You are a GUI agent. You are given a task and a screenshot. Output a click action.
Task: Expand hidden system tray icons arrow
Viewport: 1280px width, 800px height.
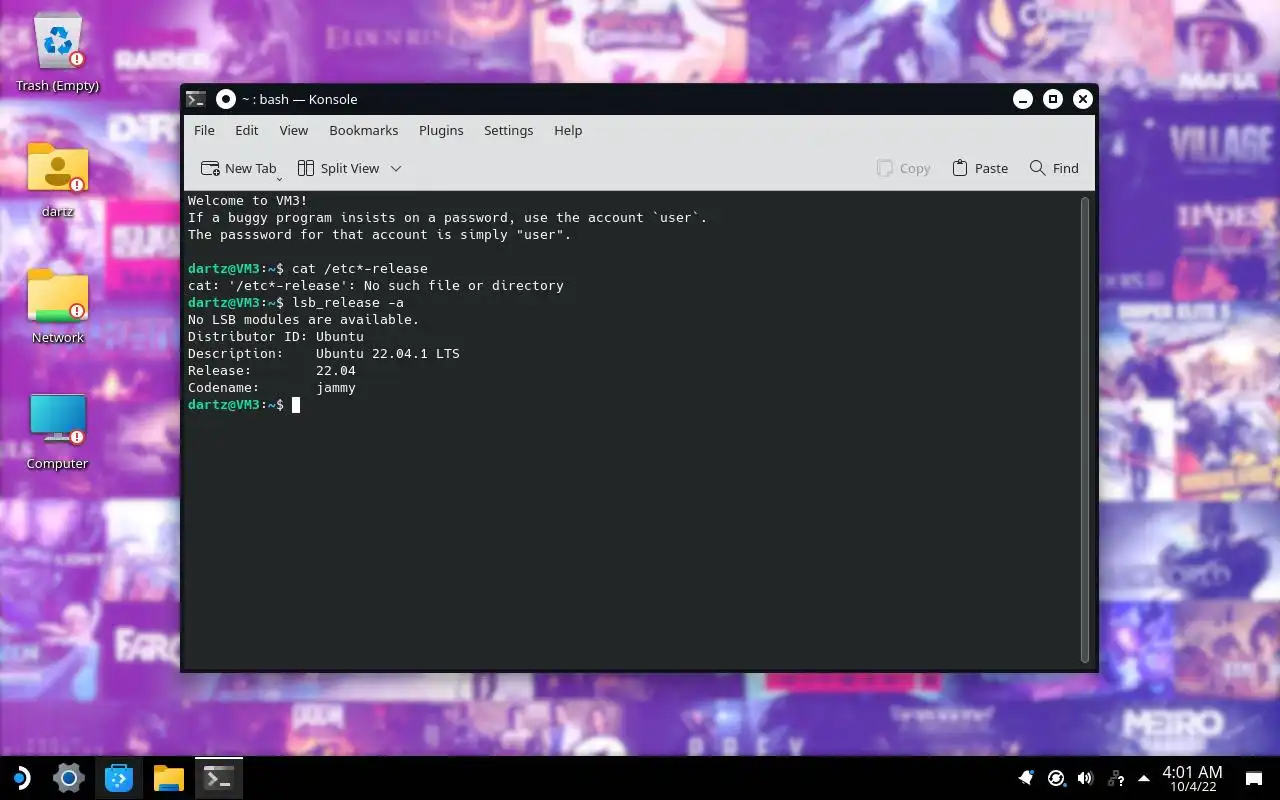pyautogui.click(x=1144, y=778)
